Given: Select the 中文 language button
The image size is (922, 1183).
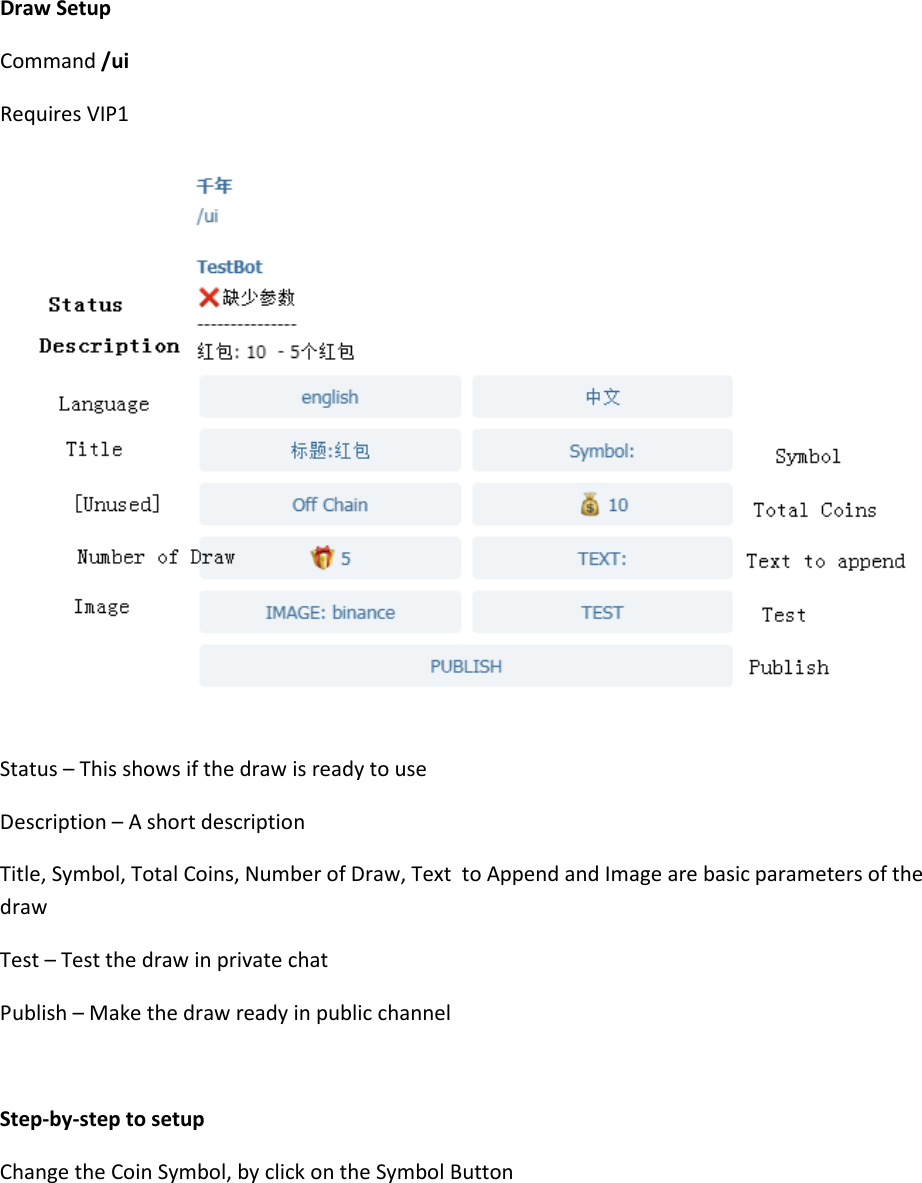Looking at the screenshot, I should pos(601,396).
